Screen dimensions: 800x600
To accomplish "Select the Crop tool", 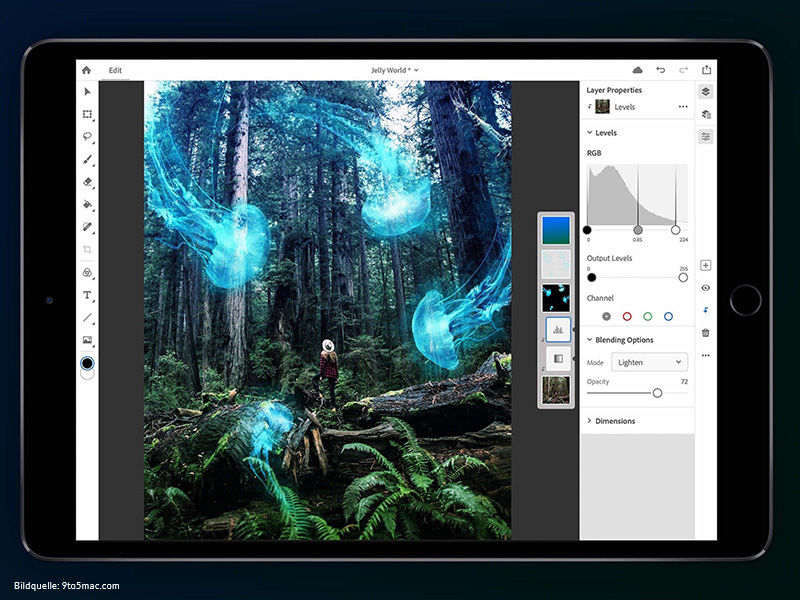I will click(x=88, y=250).
